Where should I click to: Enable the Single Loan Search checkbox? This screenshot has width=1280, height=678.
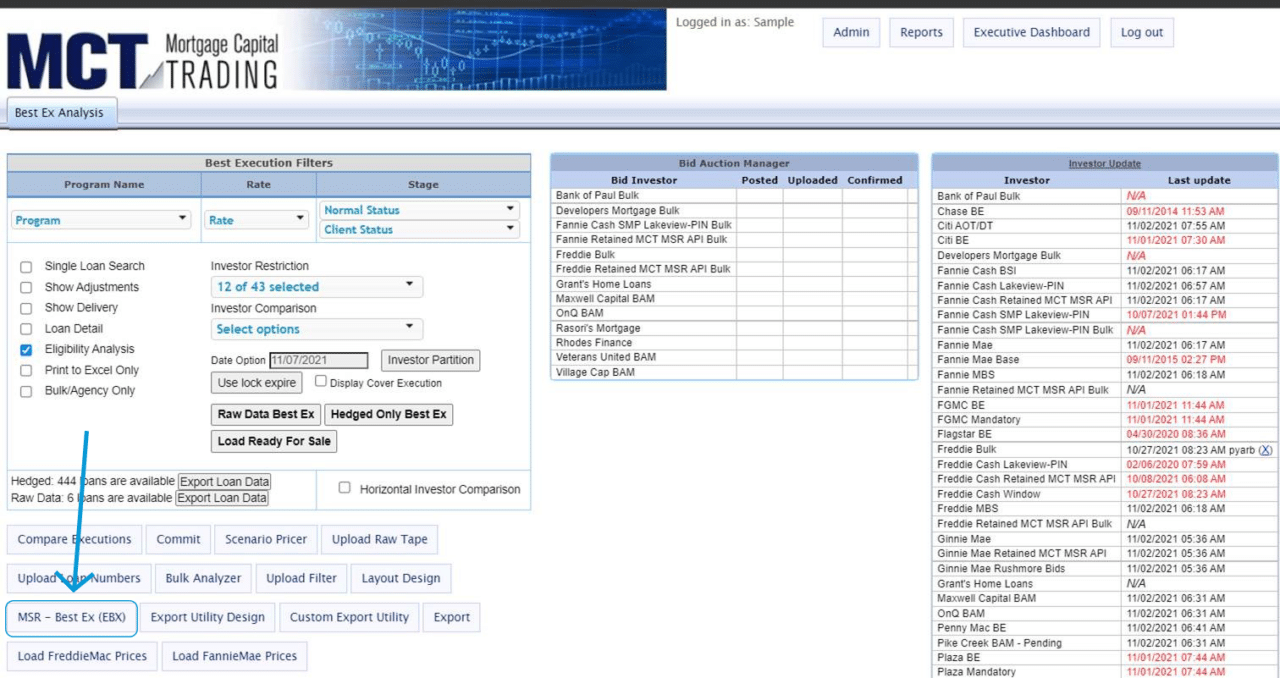[x=24, y=266]
